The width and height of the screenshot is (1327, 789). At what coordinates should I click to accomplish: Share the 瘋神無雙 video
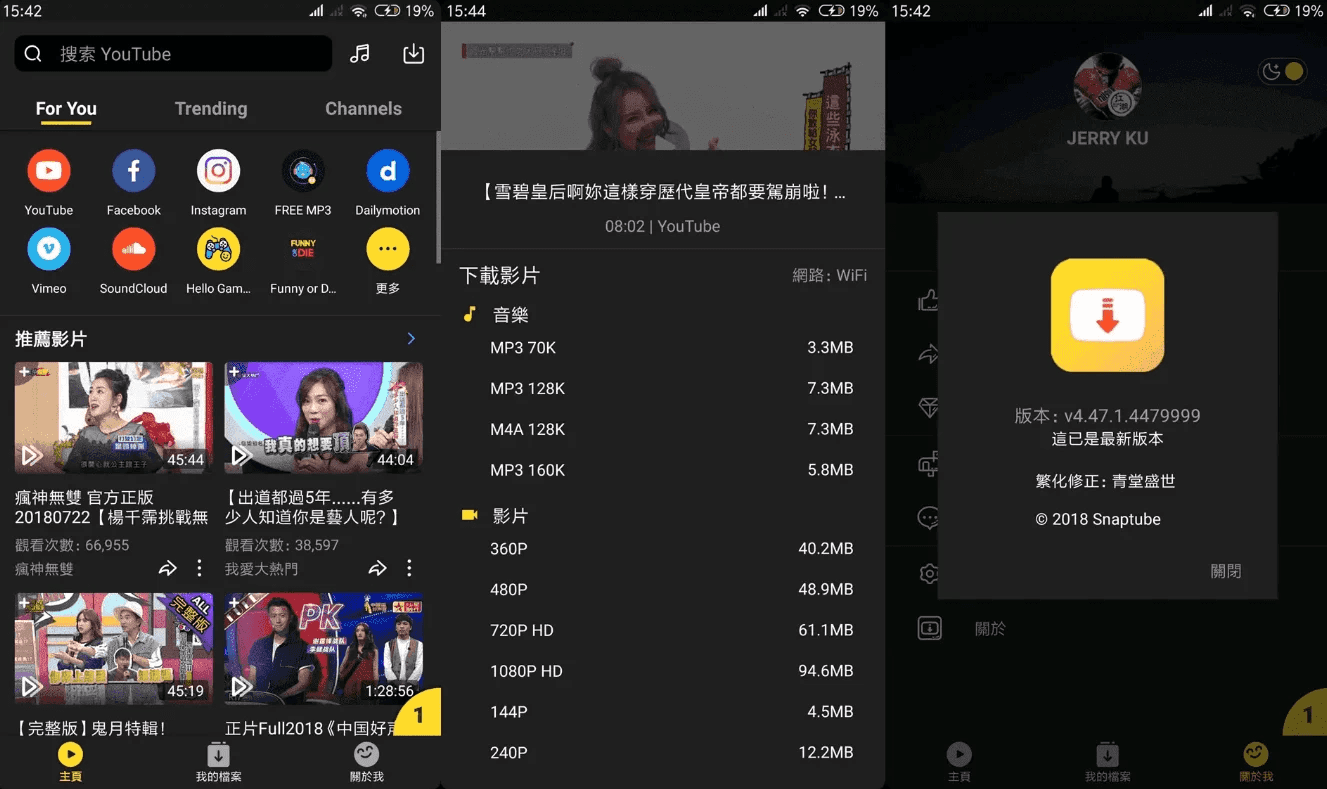[167, 568]
